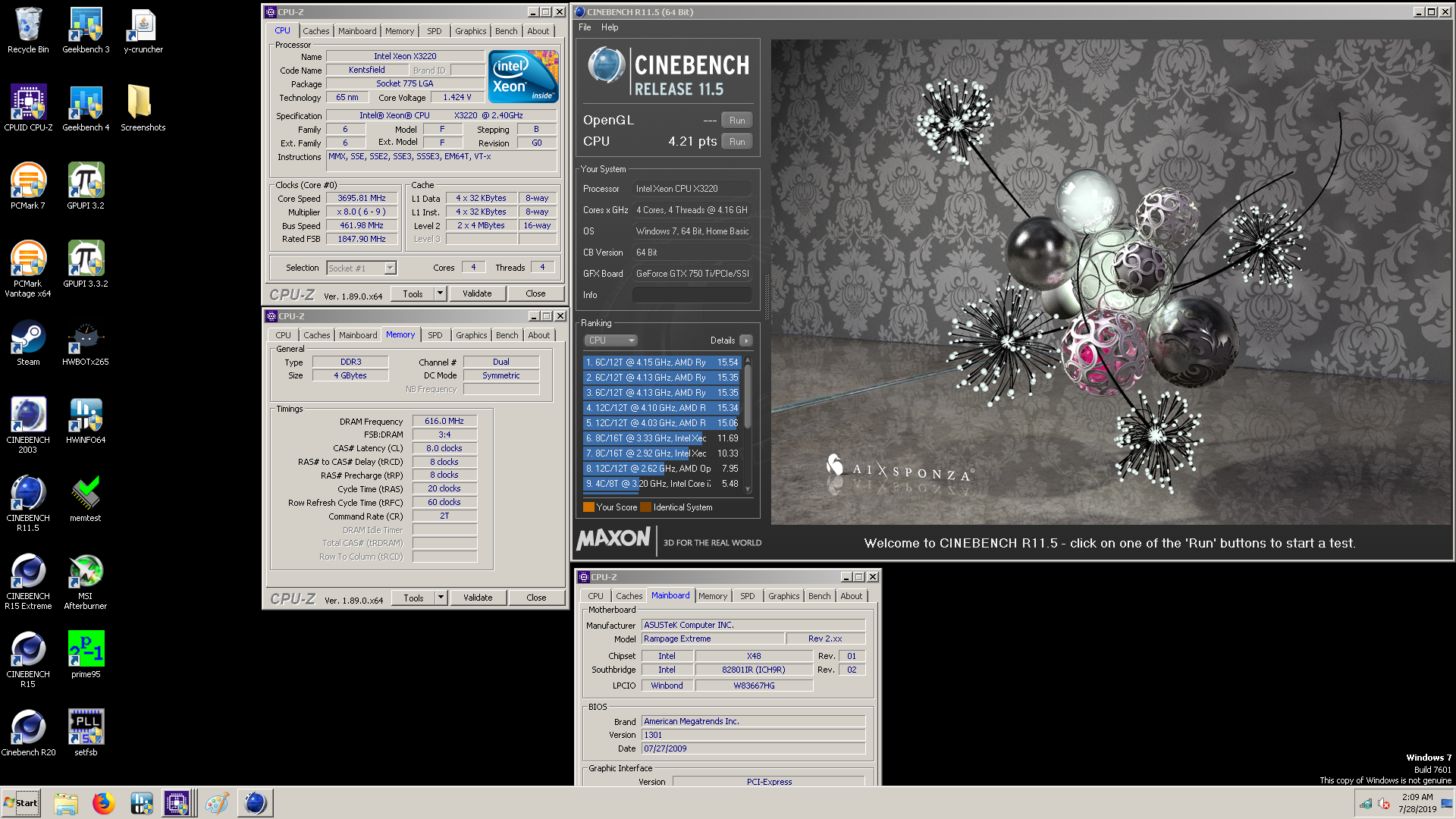Click the network tray icon
Viewport: 1456px width, 819px height.
(x=1366, y=804)
